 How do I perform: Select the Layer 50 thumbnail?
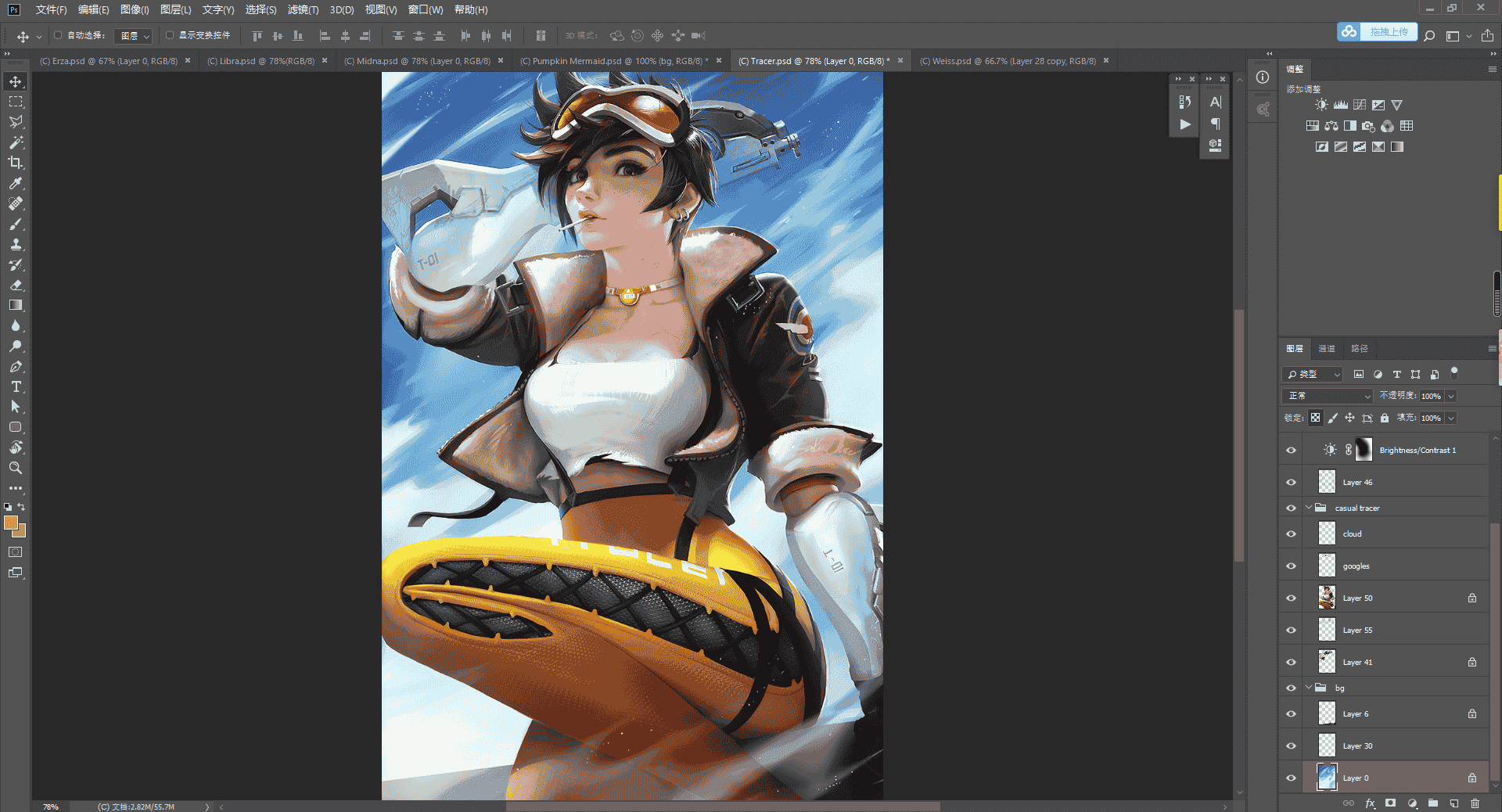pos(1327,598)
